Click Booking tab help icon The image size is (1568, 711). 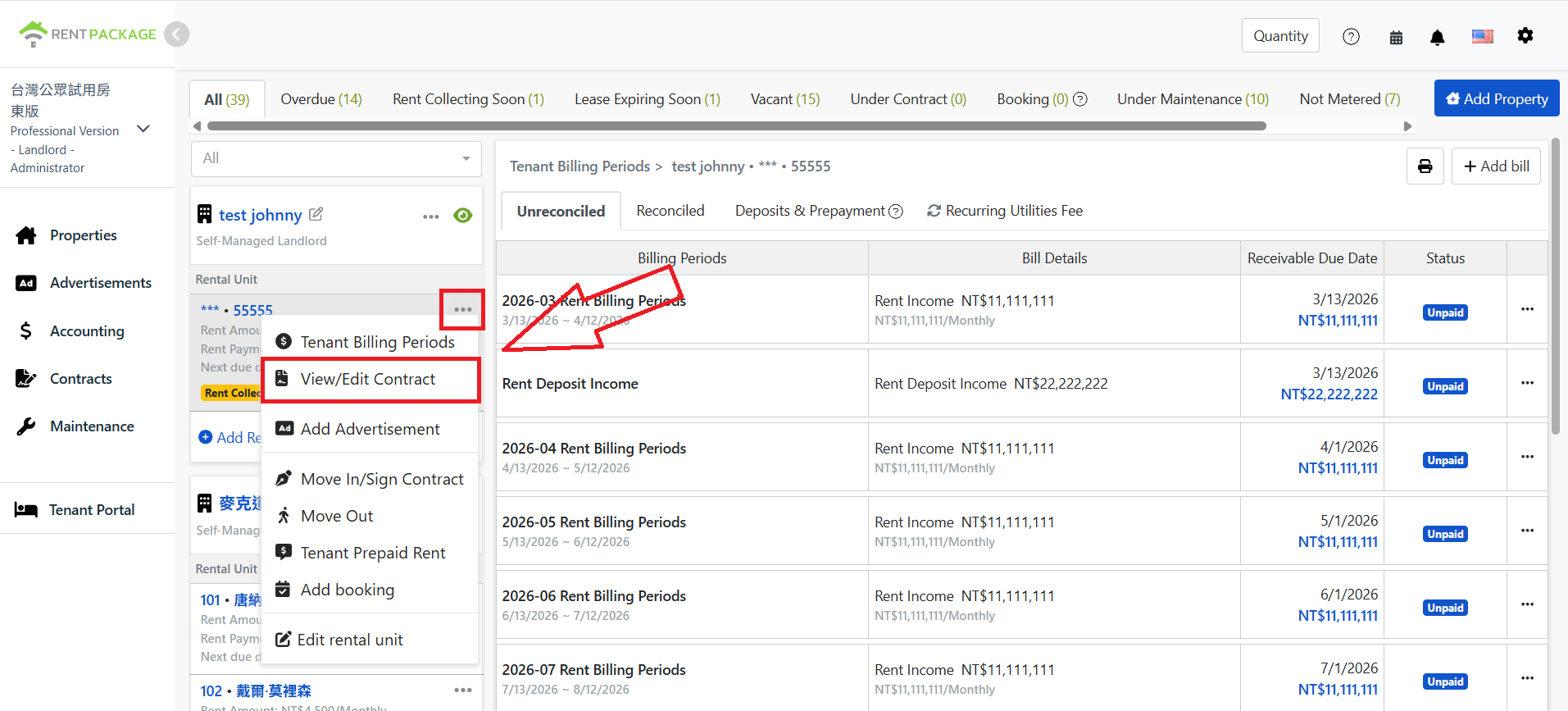[1080, 99]
